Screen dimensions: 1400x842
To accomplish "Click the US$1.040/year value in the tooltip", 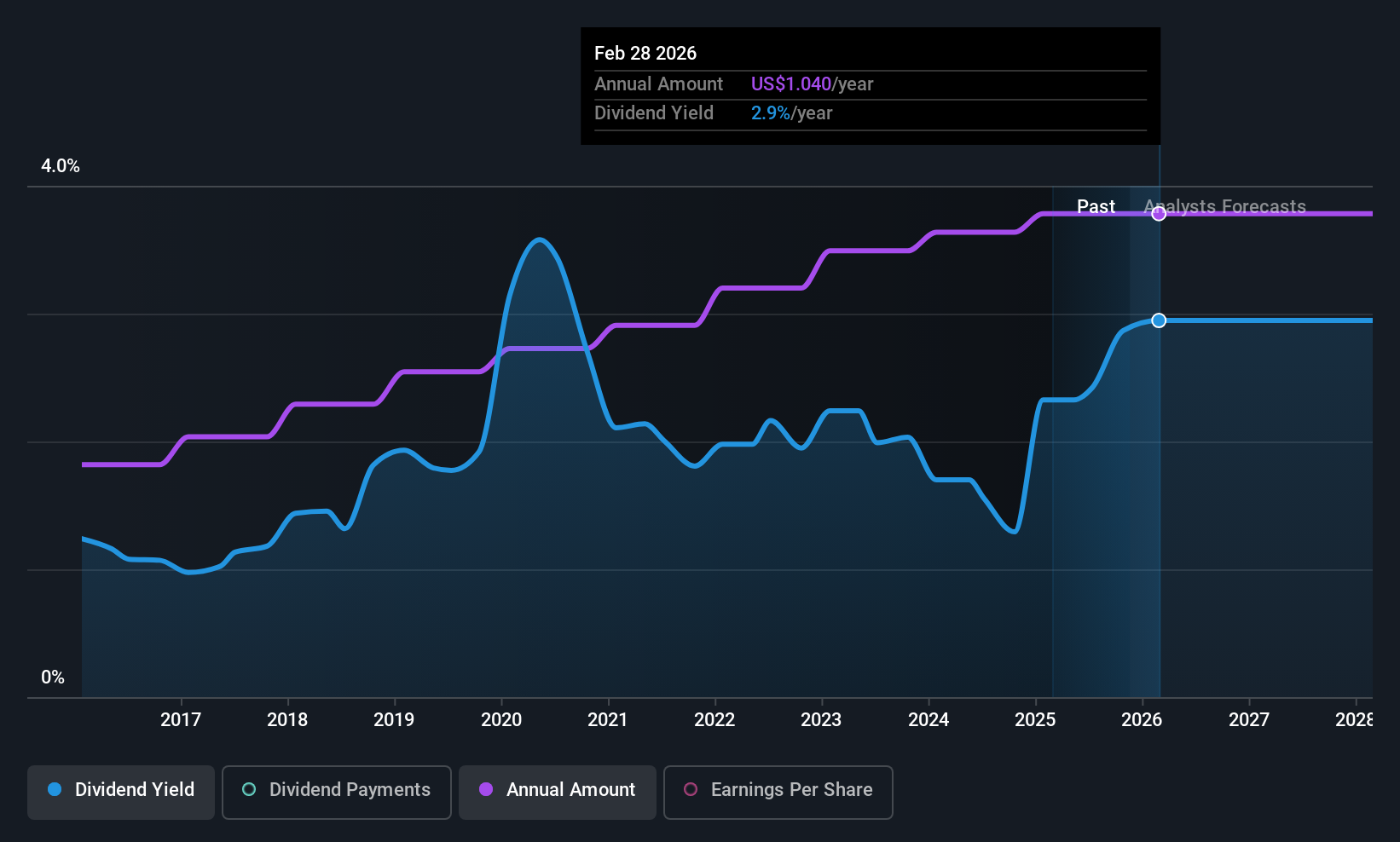I will (791, 84).
